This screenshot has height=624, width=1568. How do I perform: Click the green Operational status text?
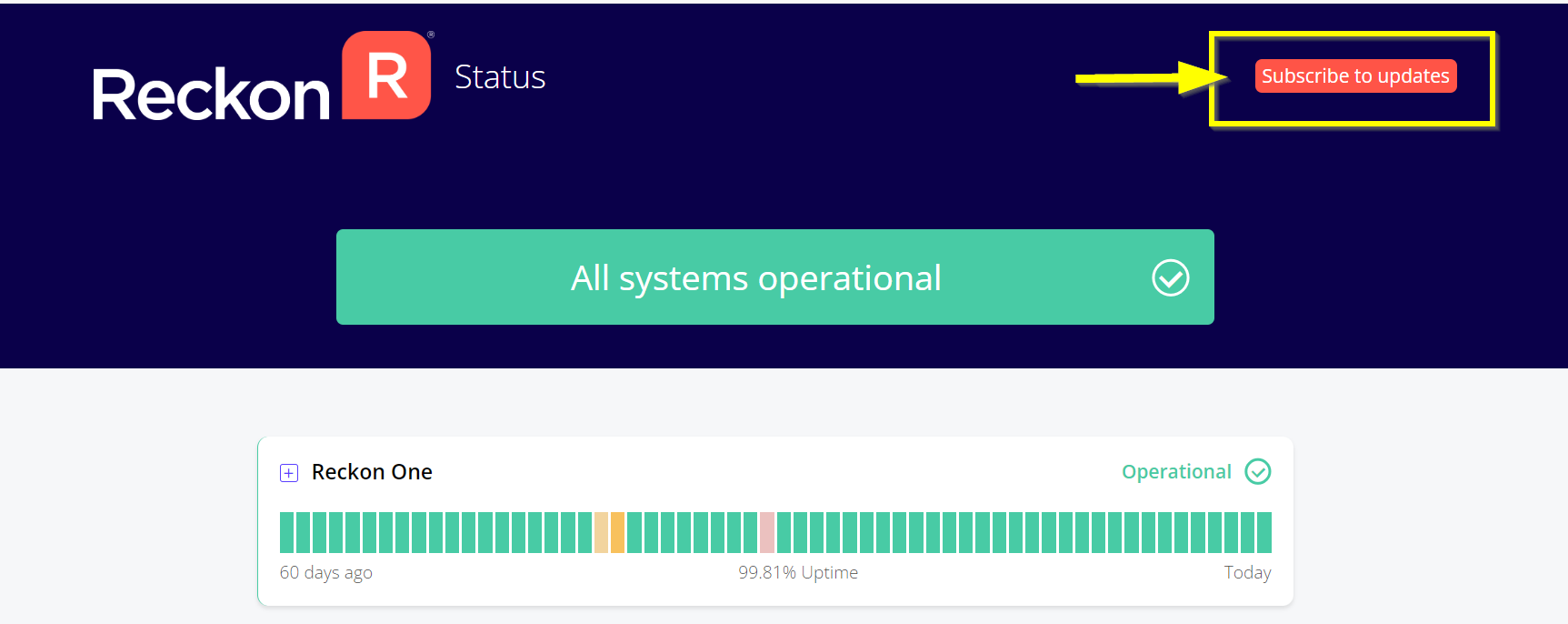click(x=1176, y=472)
